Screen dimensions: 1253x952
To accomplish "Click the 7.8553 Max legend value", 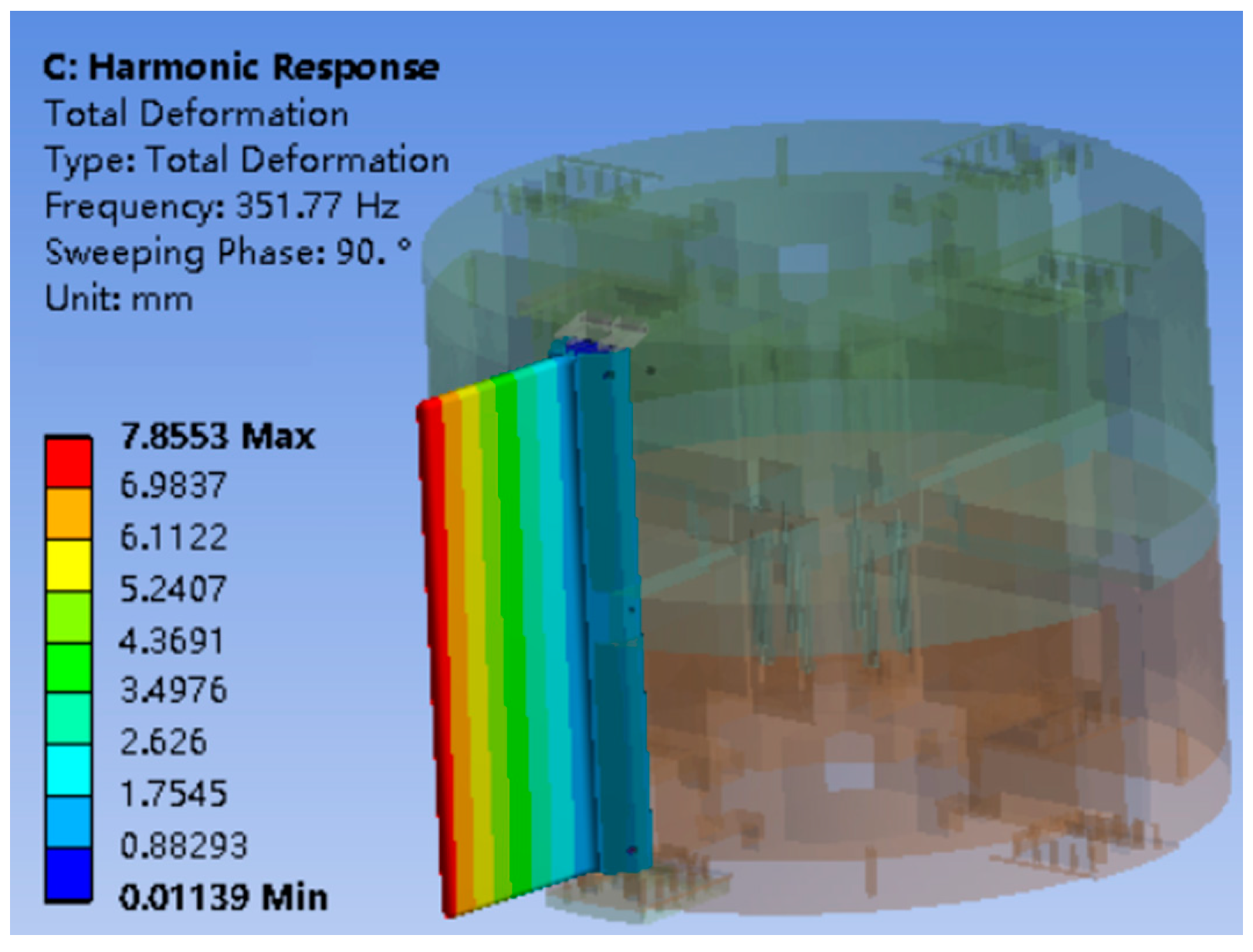I will [218, 437].
